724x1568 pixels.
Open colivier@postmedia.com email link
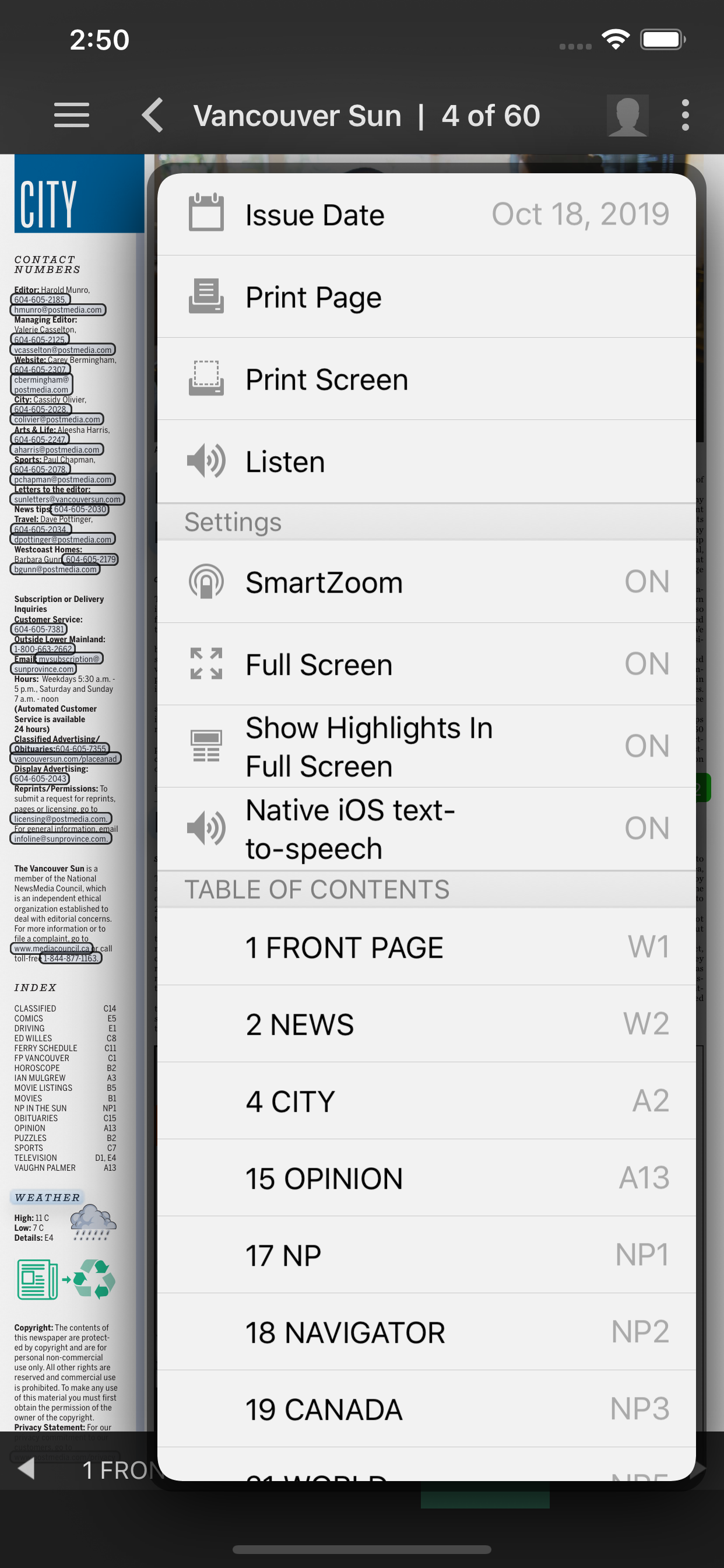tap(57, 419)
